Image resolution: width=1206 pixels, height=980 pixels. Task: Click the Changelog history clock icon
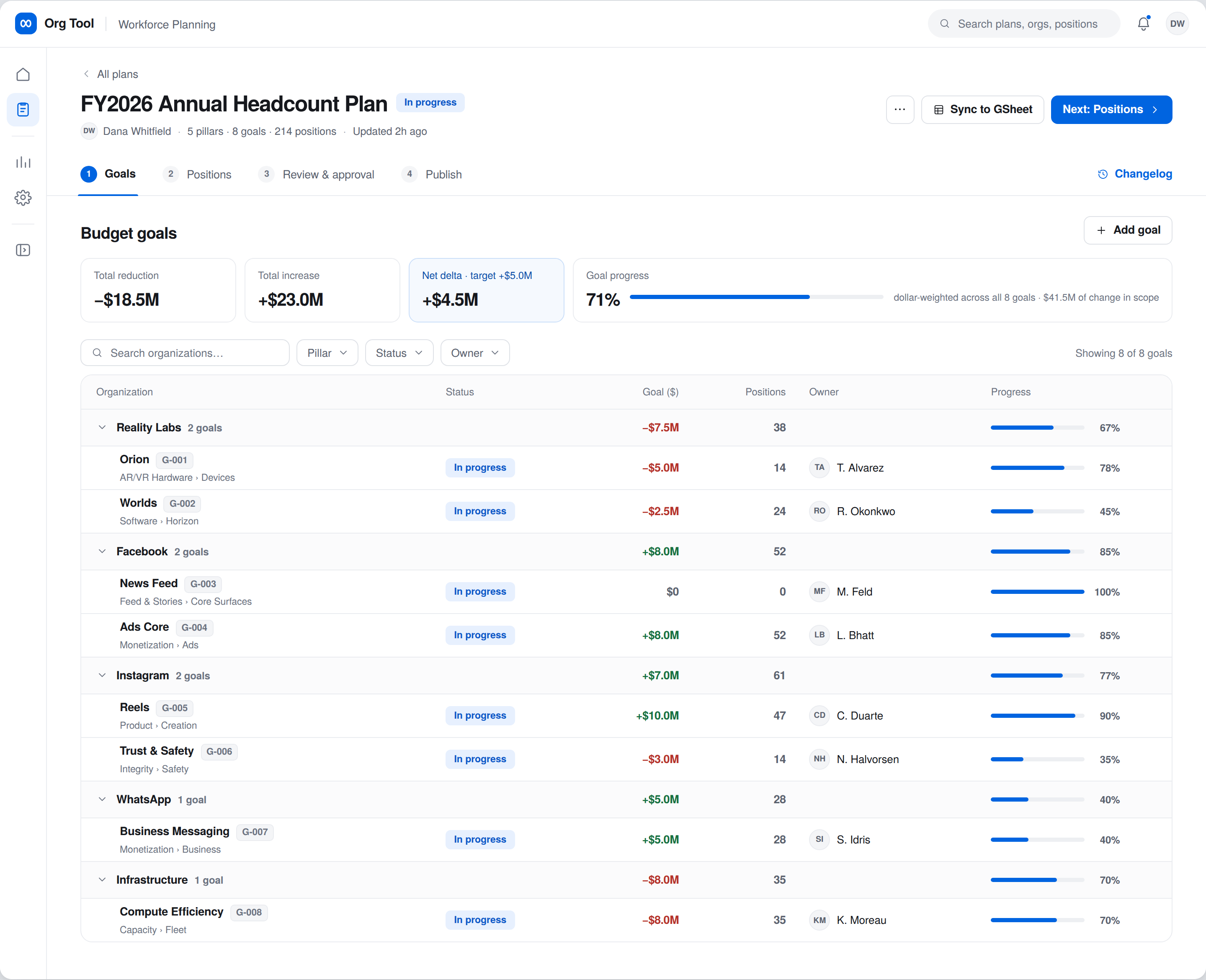[x=1103, y=174]
